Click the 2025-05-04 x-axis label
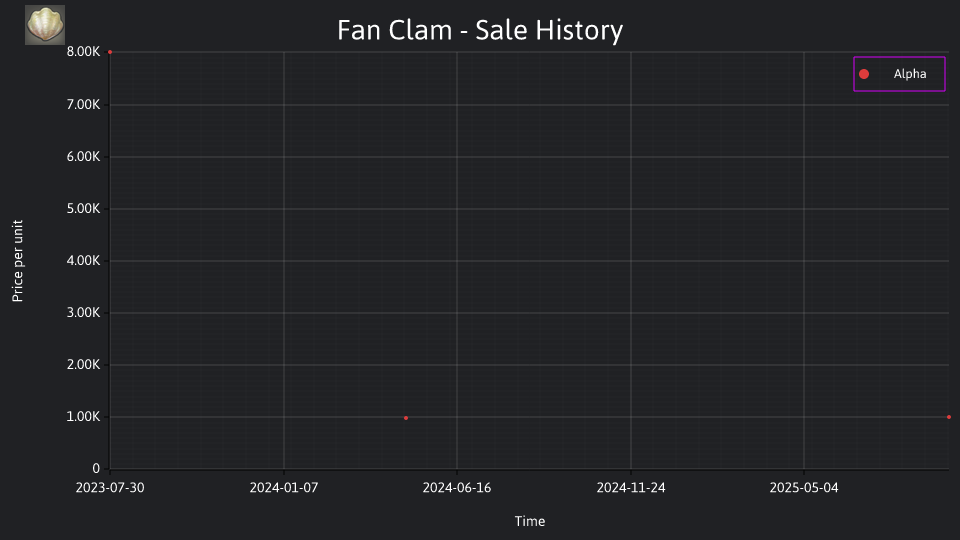This screenshot has height=540, width=960. 804,488
